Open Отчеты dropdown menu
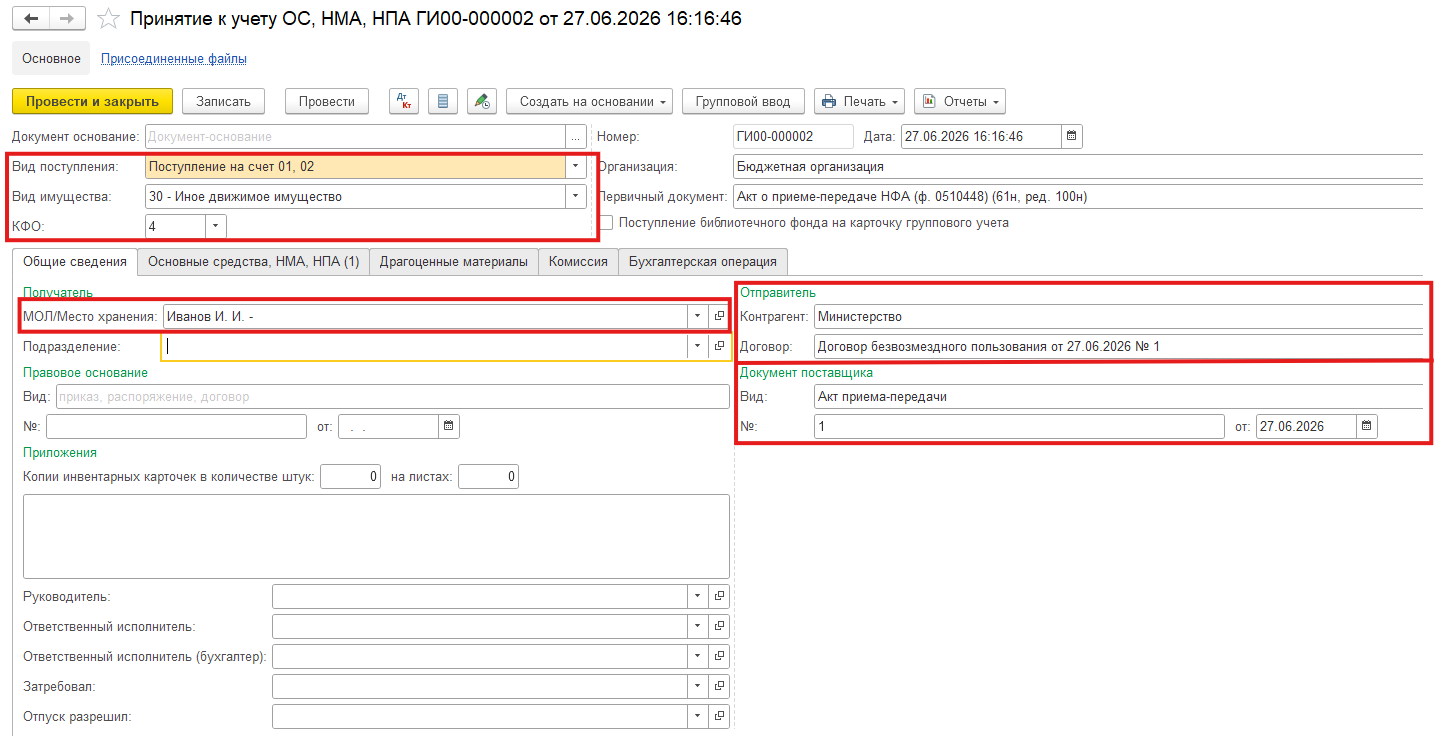 click(x=960, y=101)
